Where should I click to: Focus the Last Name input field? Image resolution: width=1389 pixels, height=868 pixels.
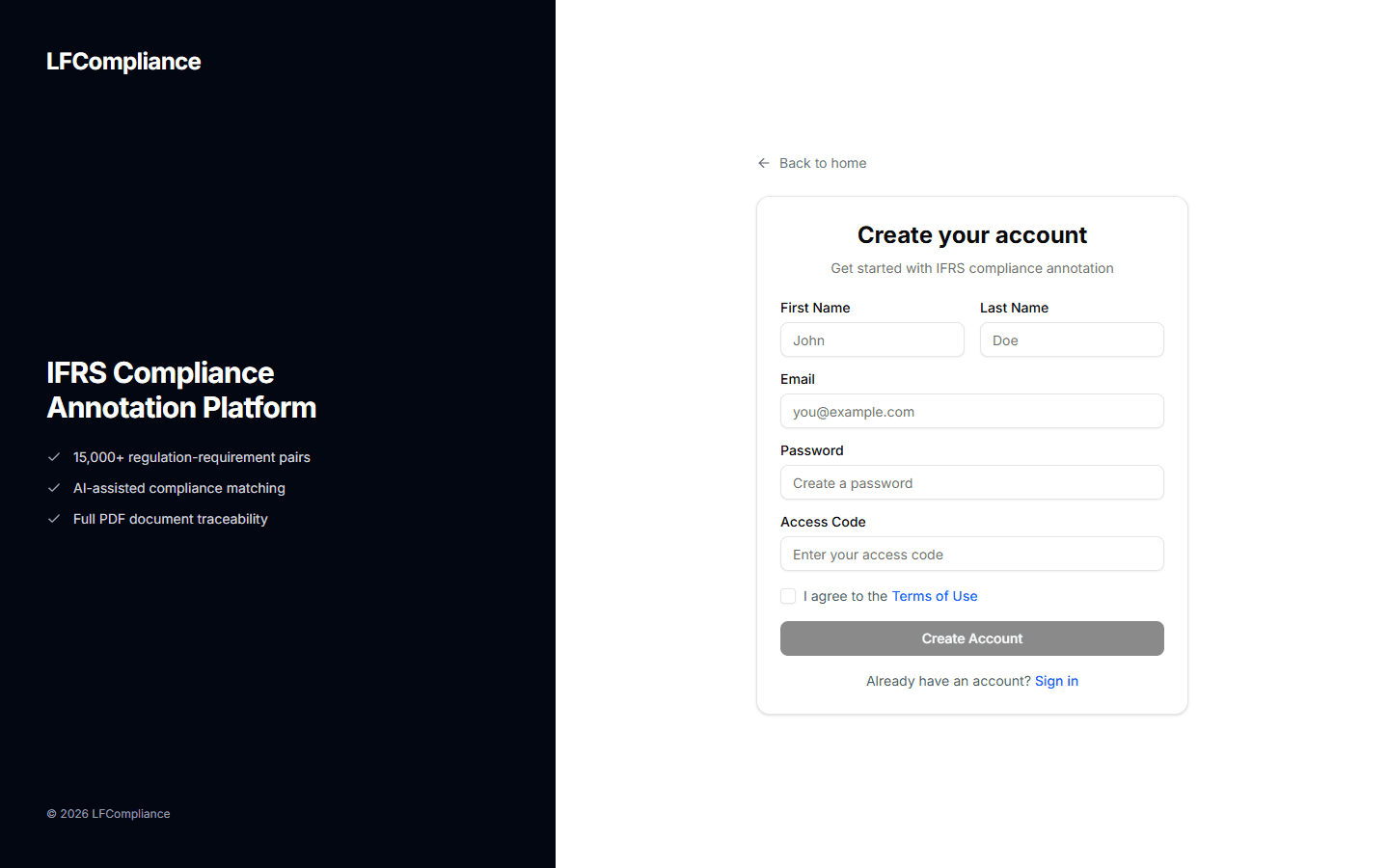(x=1071, y=339)
